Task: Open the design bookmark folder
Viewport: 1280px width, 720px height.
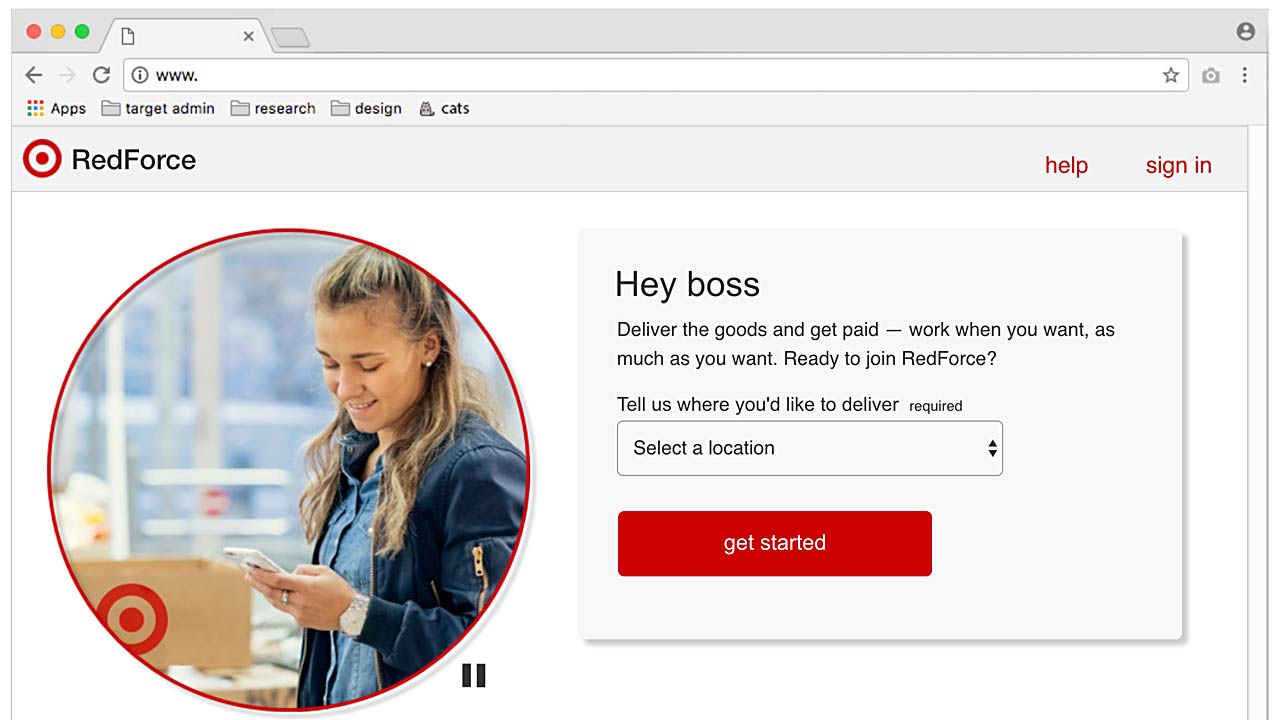Action: 366,108
